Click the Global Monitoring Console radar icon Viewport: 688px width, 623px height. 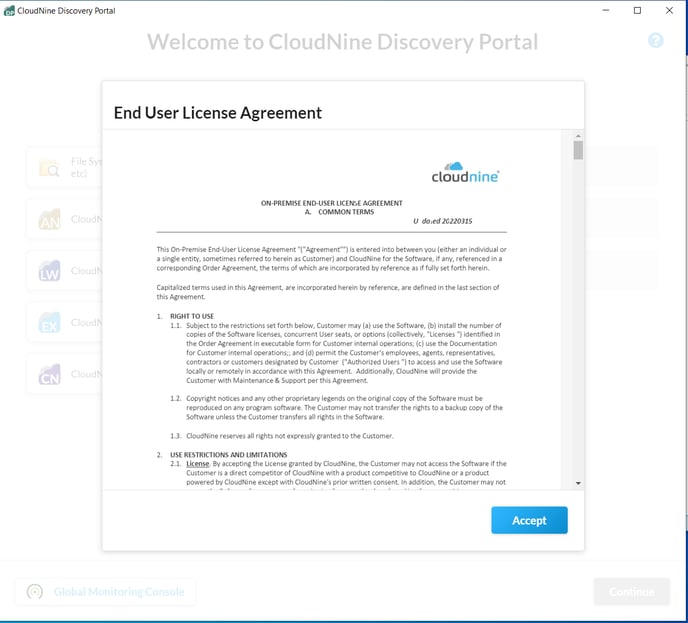tap(35, 591)
